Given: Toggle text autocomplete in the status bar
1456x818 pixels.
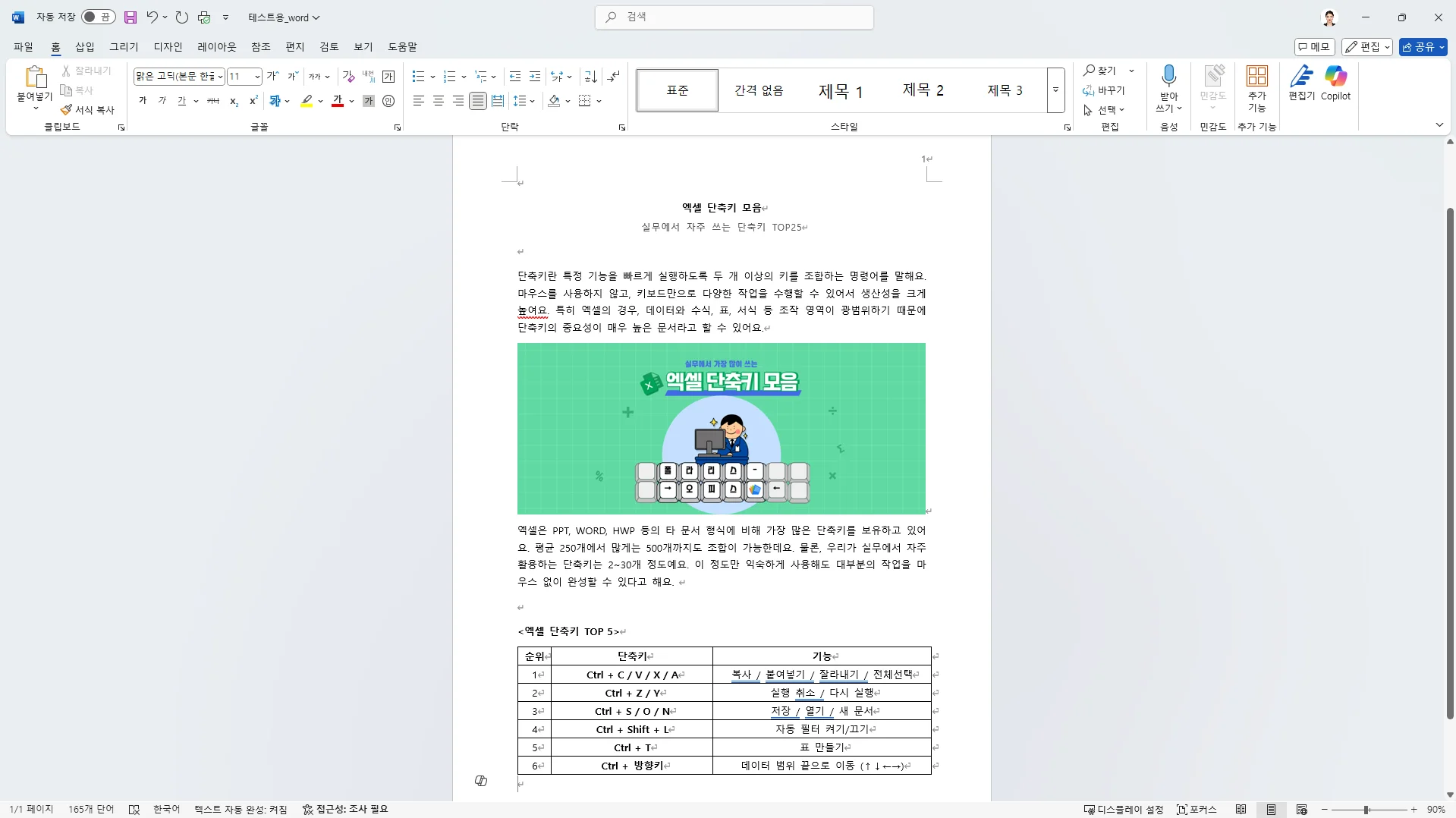Looking at the screenshot, I should click(x=241, y=809).
